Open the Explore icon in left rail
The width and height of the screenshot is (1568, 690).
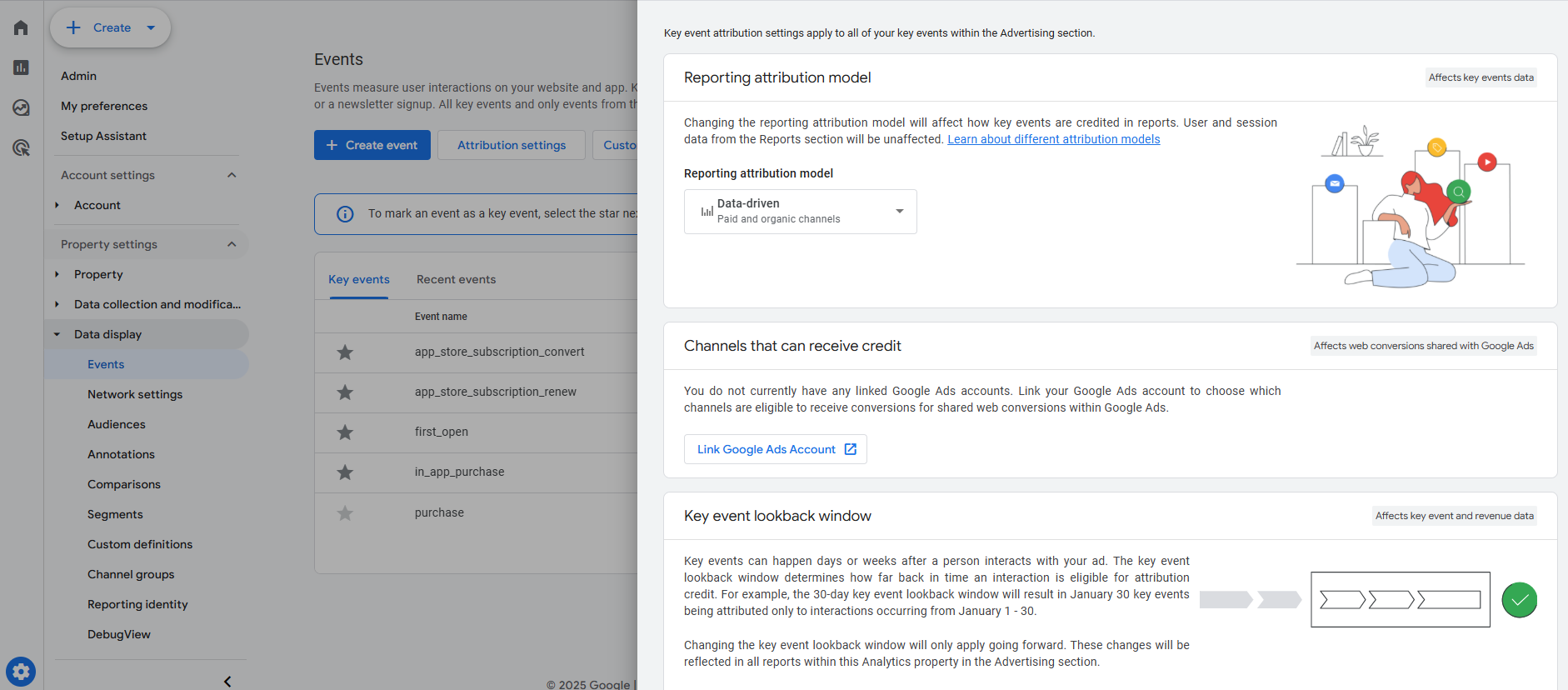tap(21, 107)
